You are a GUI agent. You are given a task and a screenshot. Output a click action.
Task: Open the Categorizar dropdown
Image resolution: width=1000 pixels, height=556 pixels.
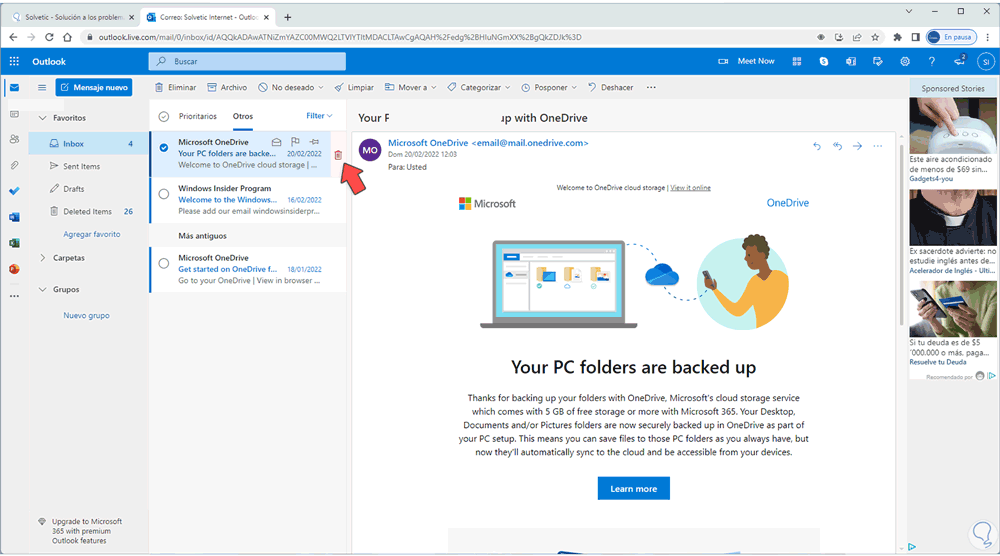coord(478,87)
